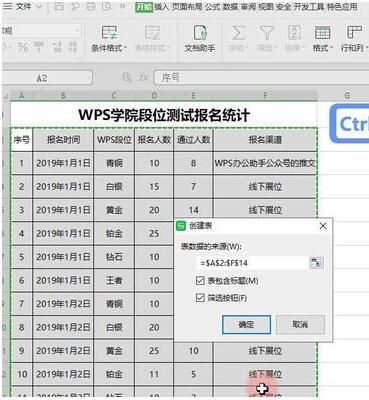The image size is (369, 400).
Task: Click 取消 to cancel table creation
Action: 300,324
